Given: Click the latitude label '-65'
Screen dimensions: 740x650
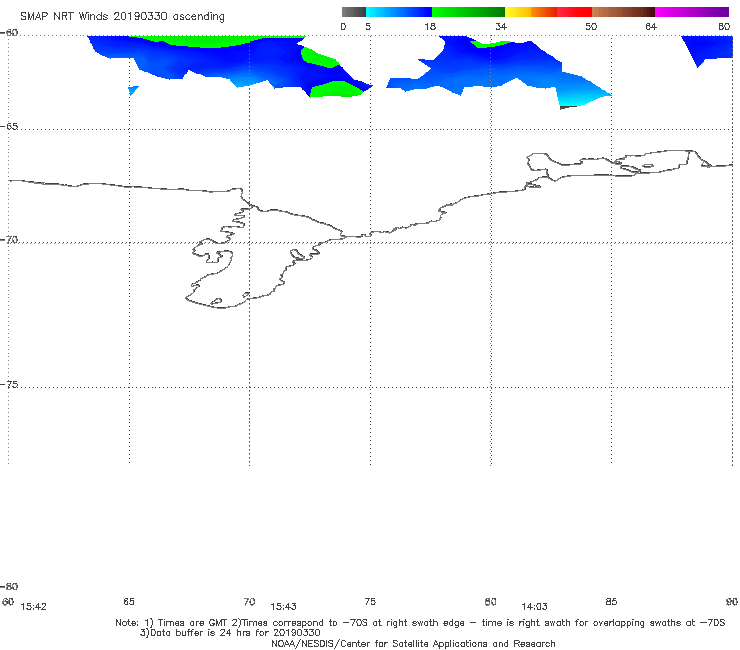Looking at the screenshot, I should click(x=9, y=127).
